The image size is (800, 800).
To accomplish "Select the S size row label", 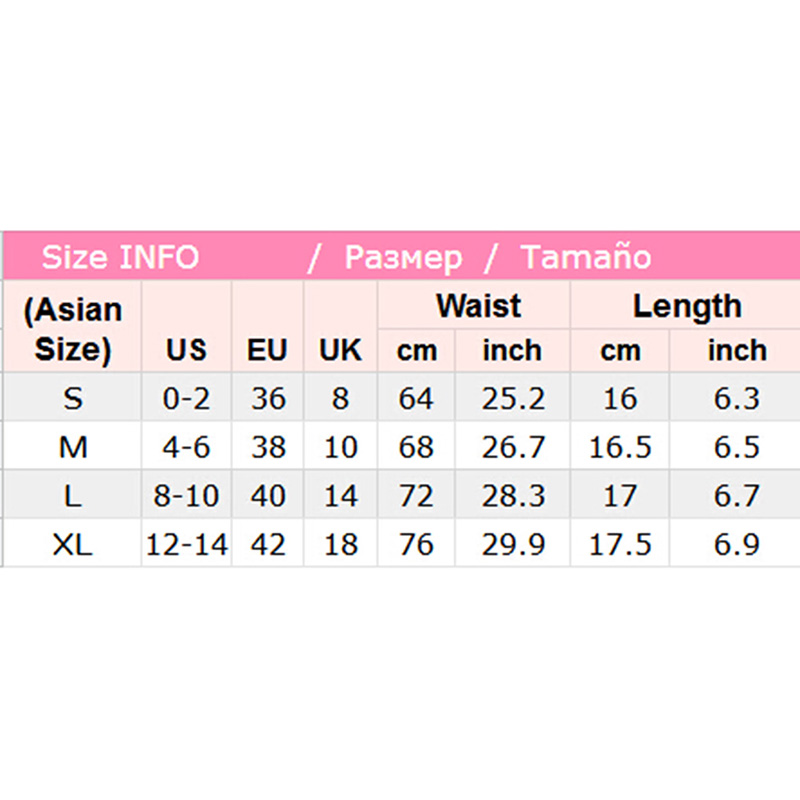I will pyautogui.click(x=72, y=398).
